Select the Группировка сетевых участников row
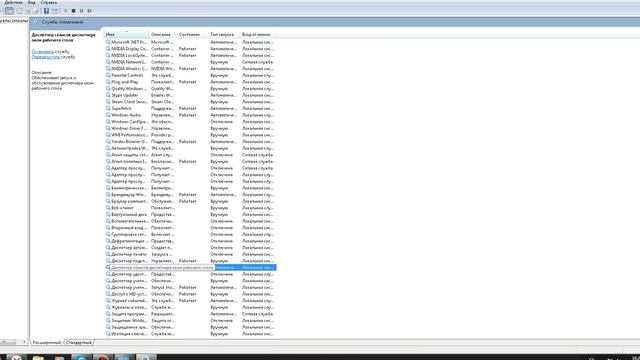 (190, 234)
